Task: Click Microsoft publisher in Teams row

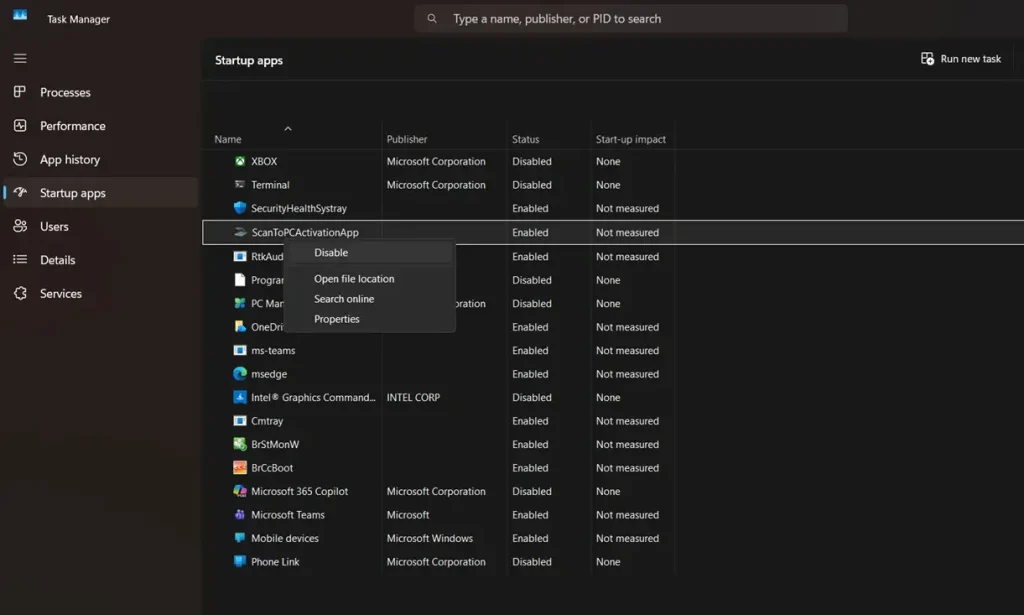Action: pos(408,515)
